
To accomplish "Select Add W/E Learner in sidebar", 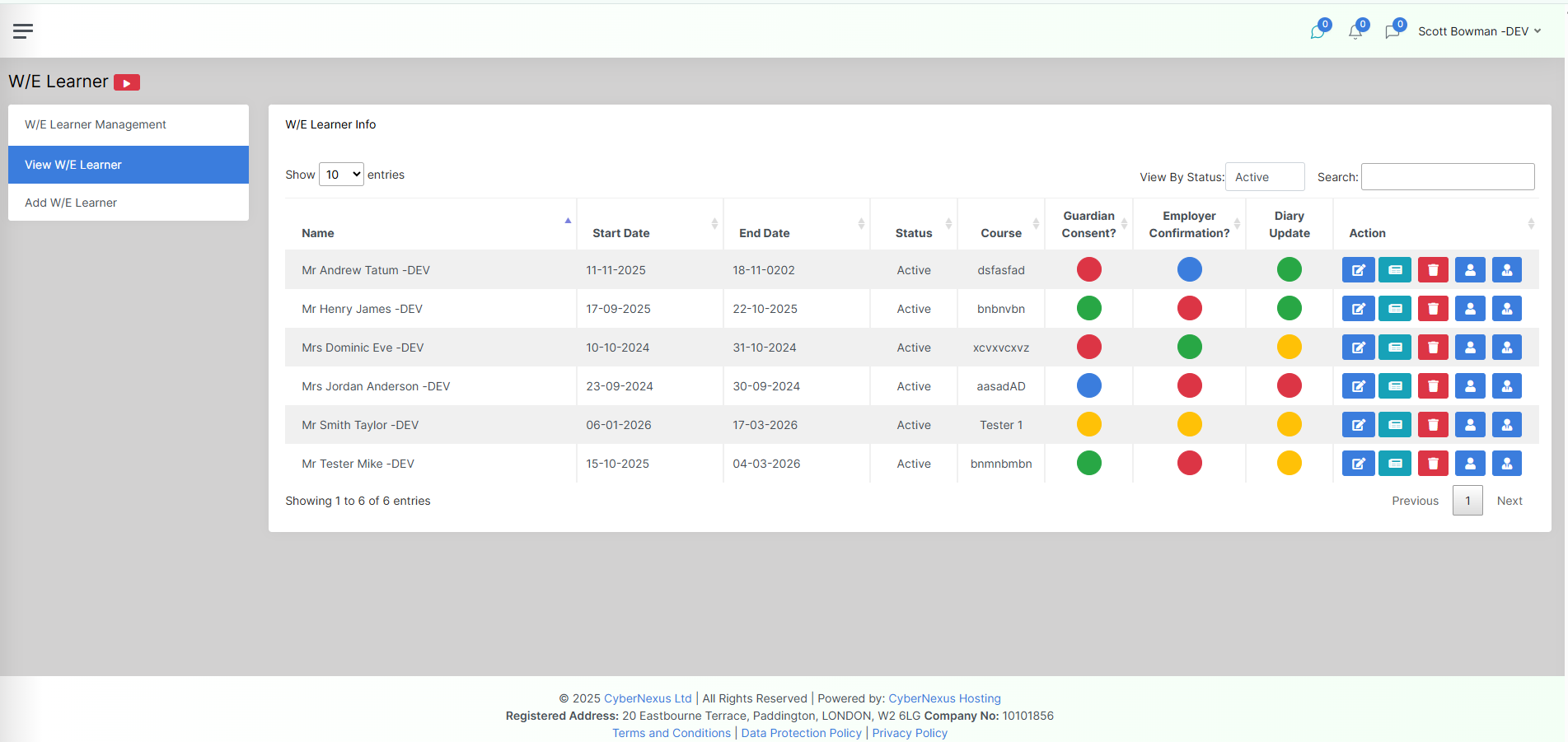I will (71, 203).
